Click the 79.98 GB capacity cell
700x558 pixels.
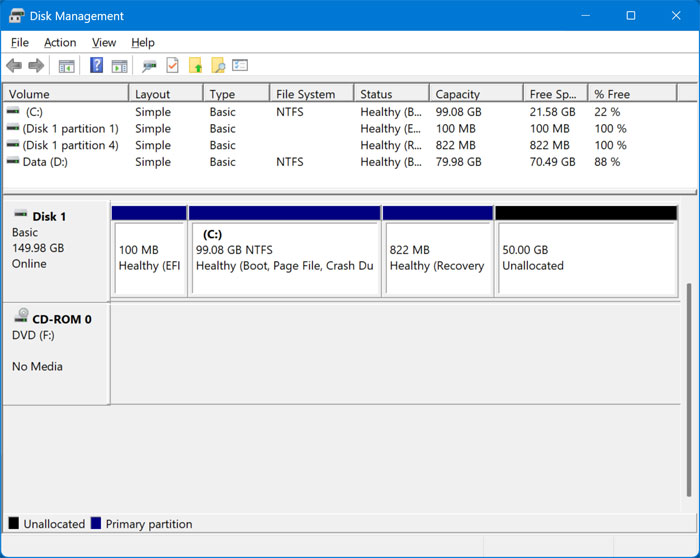pos(458,162)
